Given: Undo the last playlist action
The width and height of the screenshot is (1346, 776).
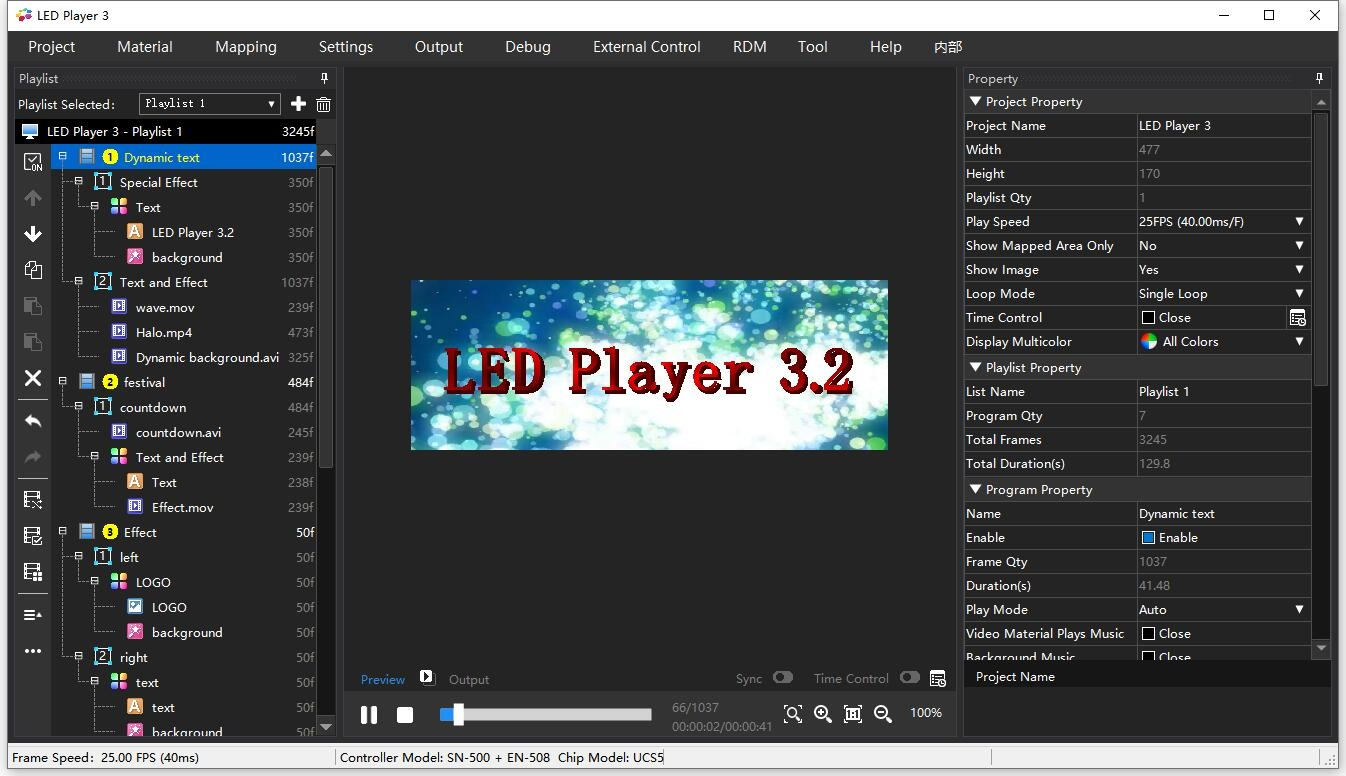Looking at the screenshot, I should tap(33, 421).
